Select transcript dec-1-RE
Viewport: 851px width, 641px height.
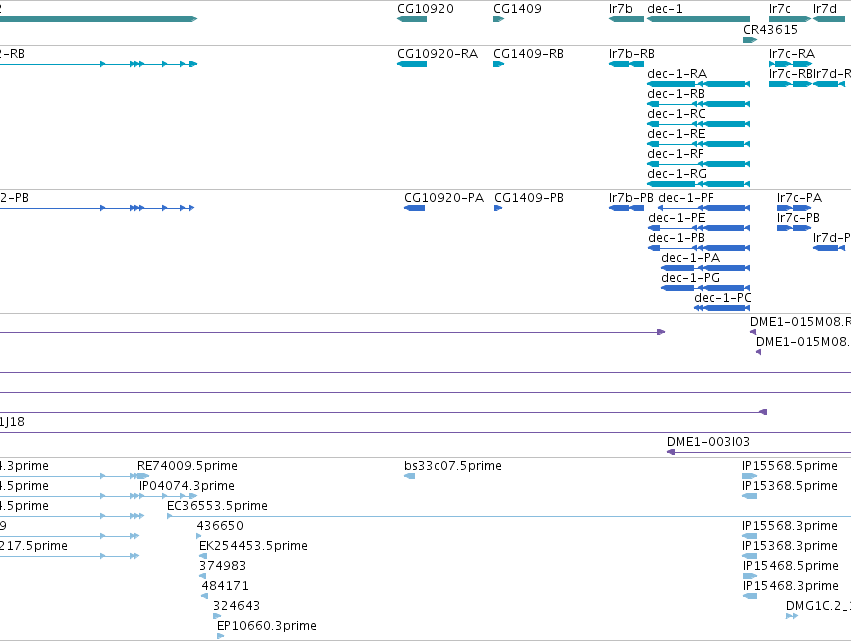point(698,144)
